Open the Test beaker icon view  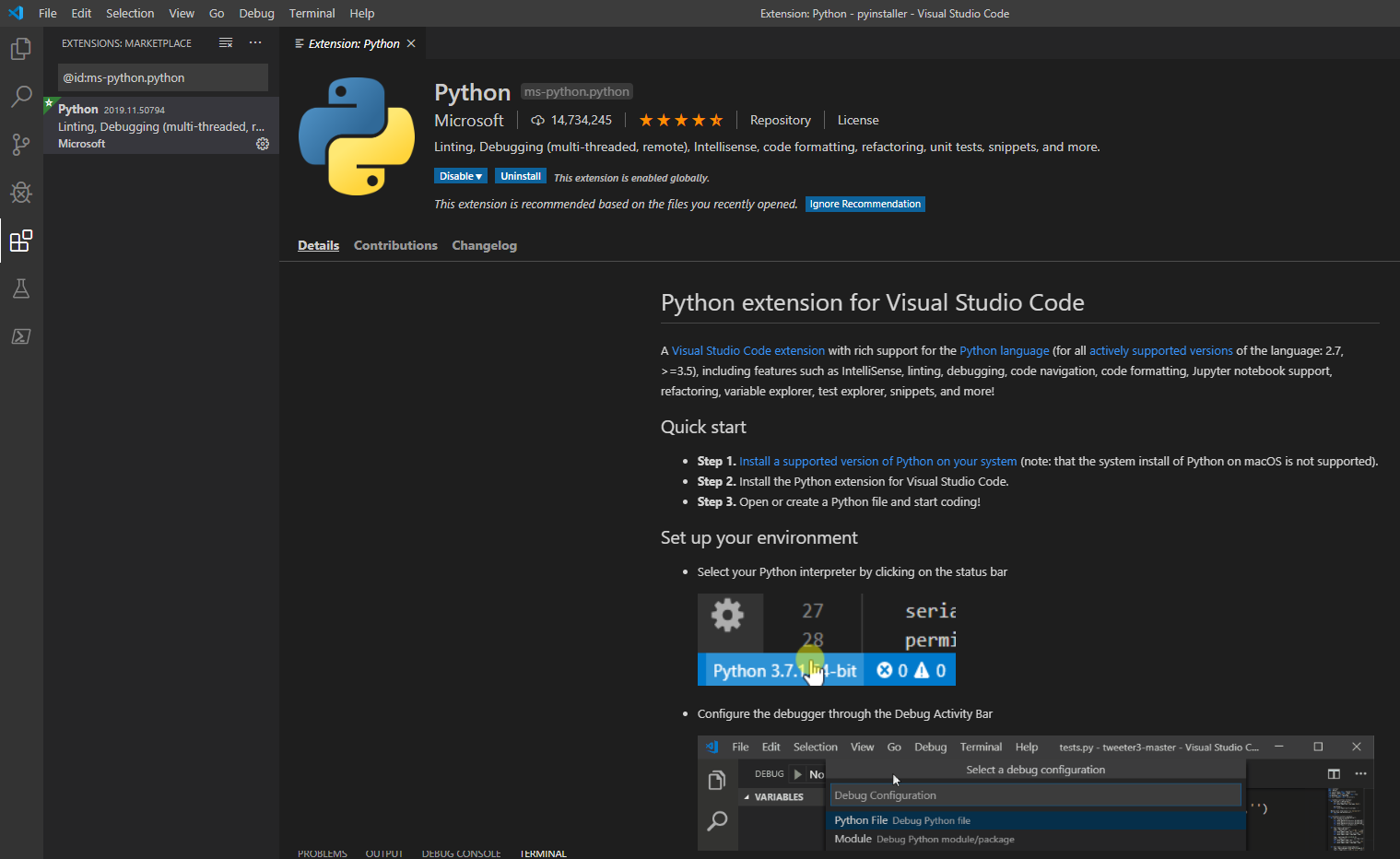(21, 288)
